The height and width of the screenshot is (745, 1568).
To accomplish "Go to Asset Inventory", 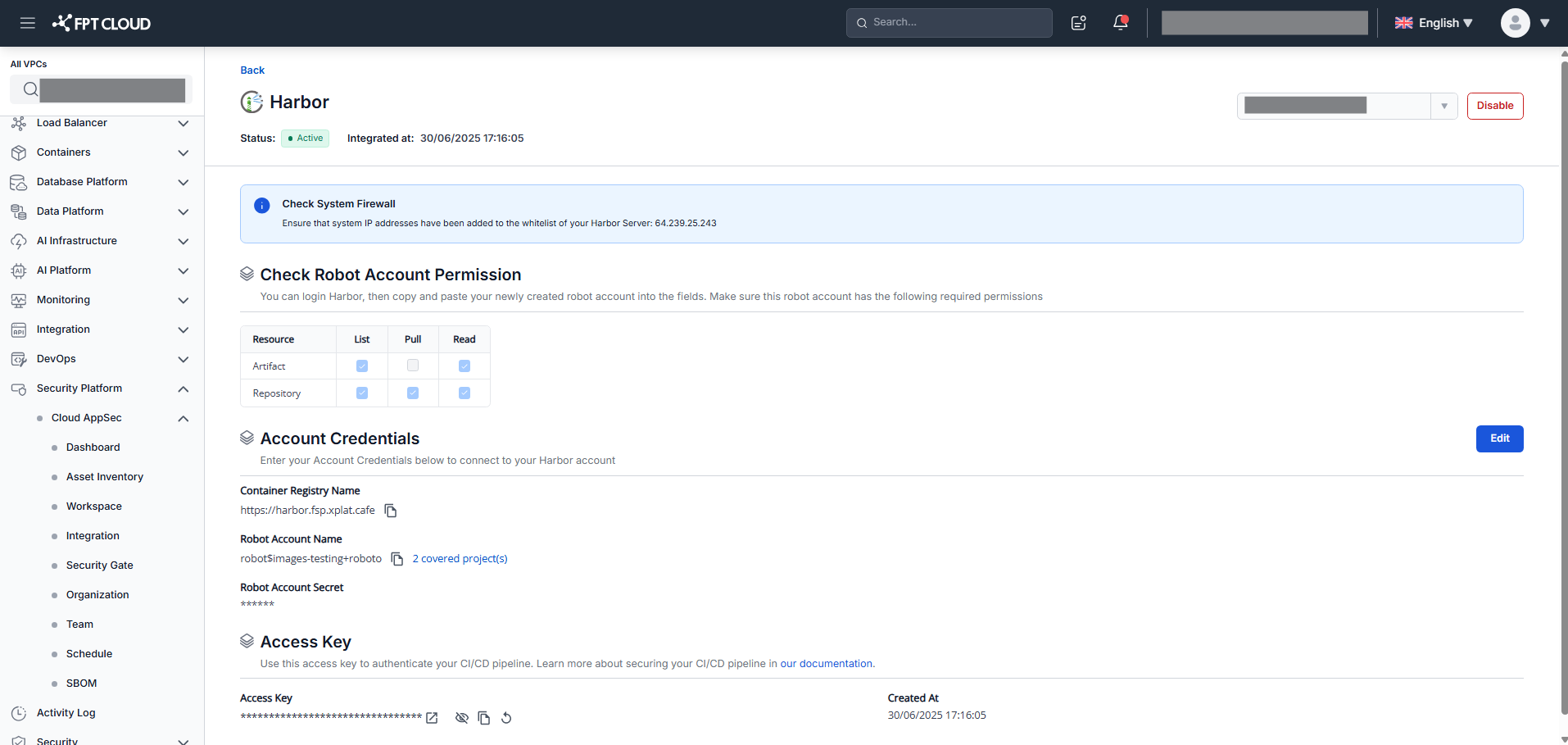I will pos(105,477).
